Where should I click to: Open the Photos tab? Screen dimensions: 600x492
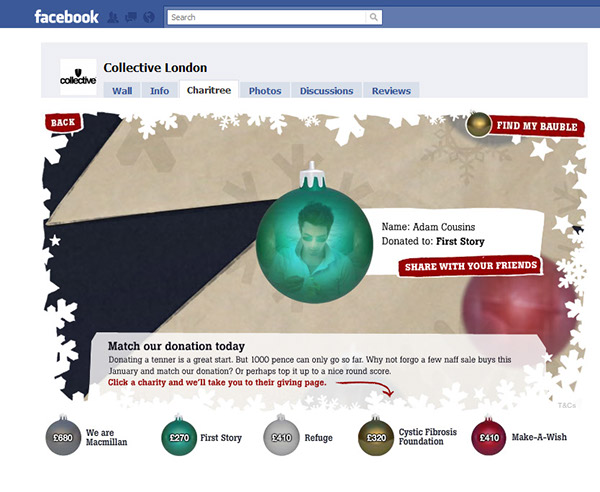pos(265,91)
